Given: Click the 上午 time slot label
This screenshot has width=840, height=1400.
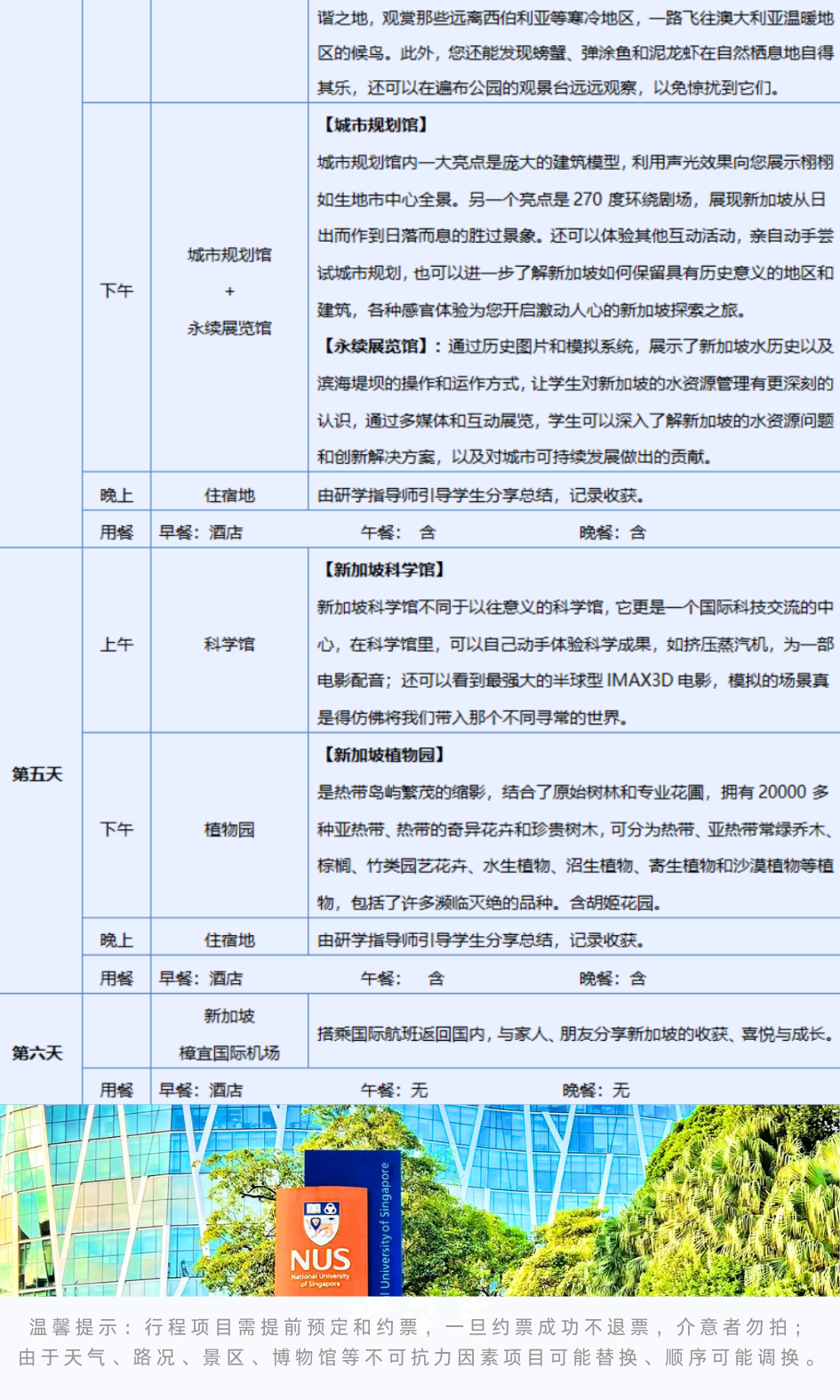Looking at the screenshot, I should click(116, 644).
